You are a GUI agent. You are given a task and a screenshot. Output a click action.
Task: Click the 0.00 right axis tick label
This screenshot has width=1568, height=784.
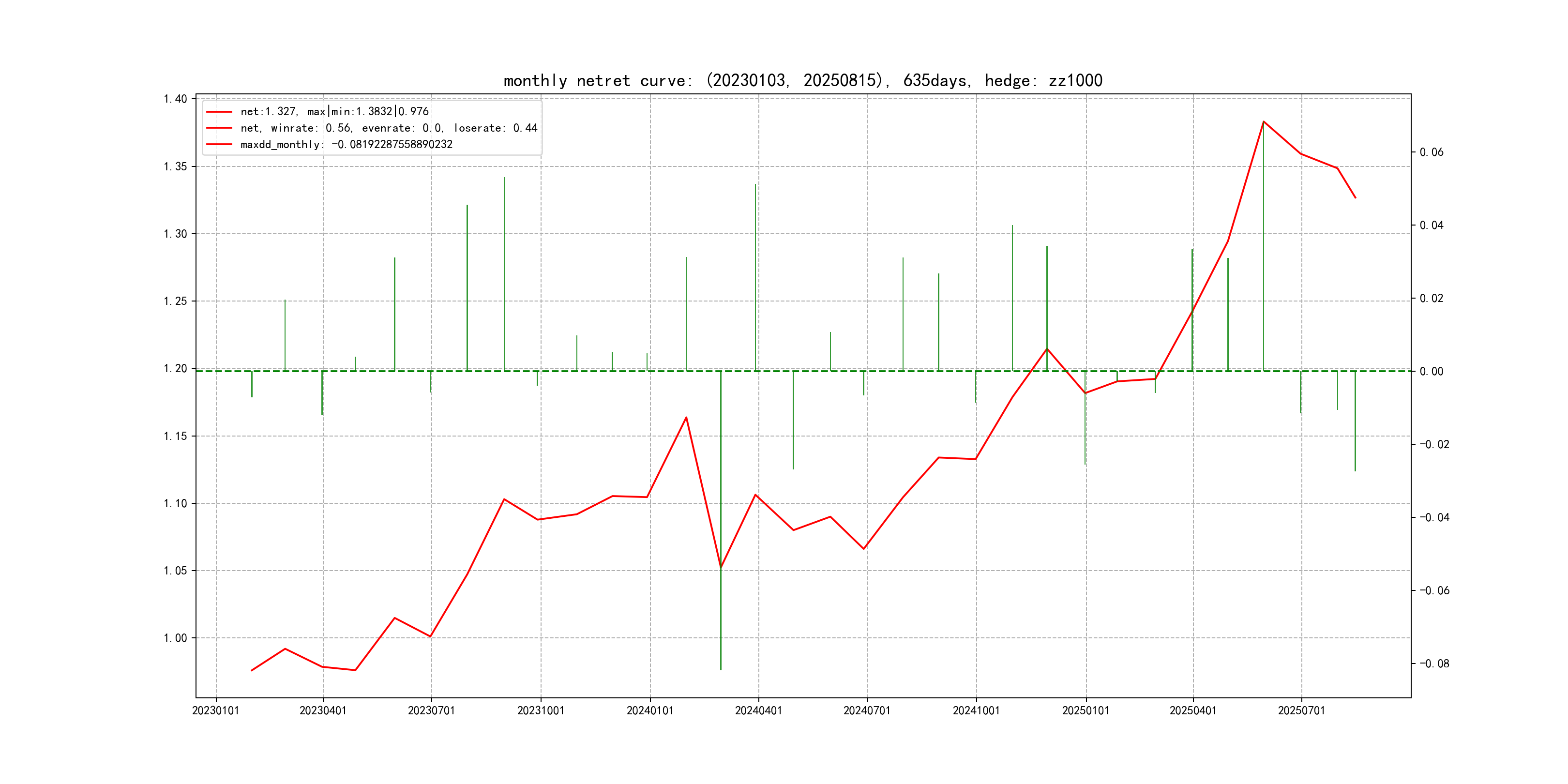click(x=1431, y=371)
